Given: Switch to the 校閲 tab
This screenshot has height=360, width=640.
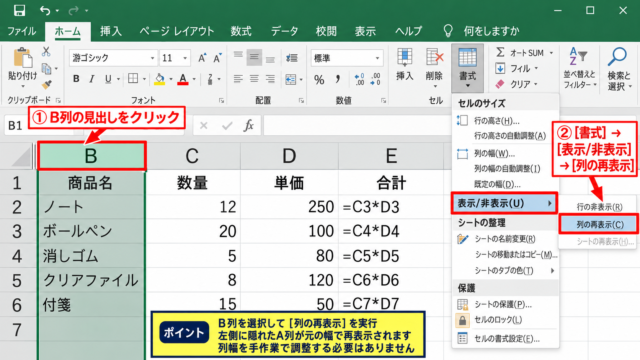Looking at the screenshot, I should click(x=326, y=31).
